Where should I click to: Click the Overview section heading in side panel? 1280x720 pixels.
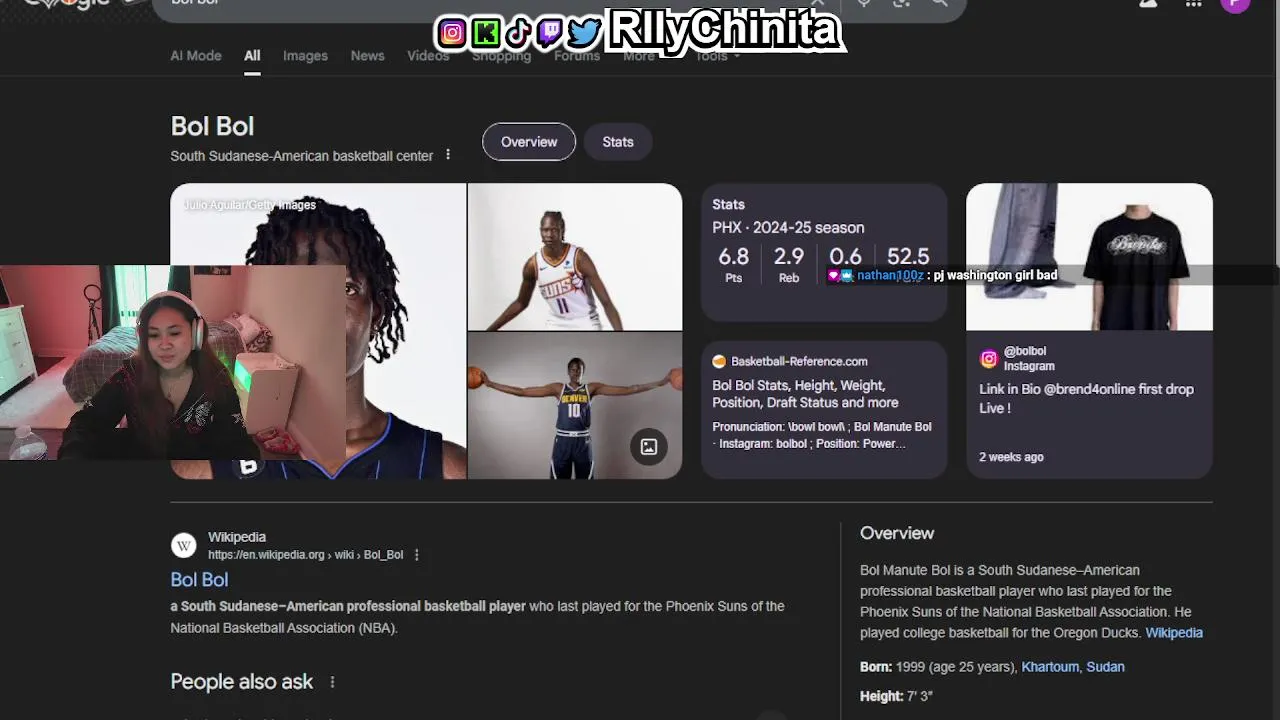click(897, 534)
